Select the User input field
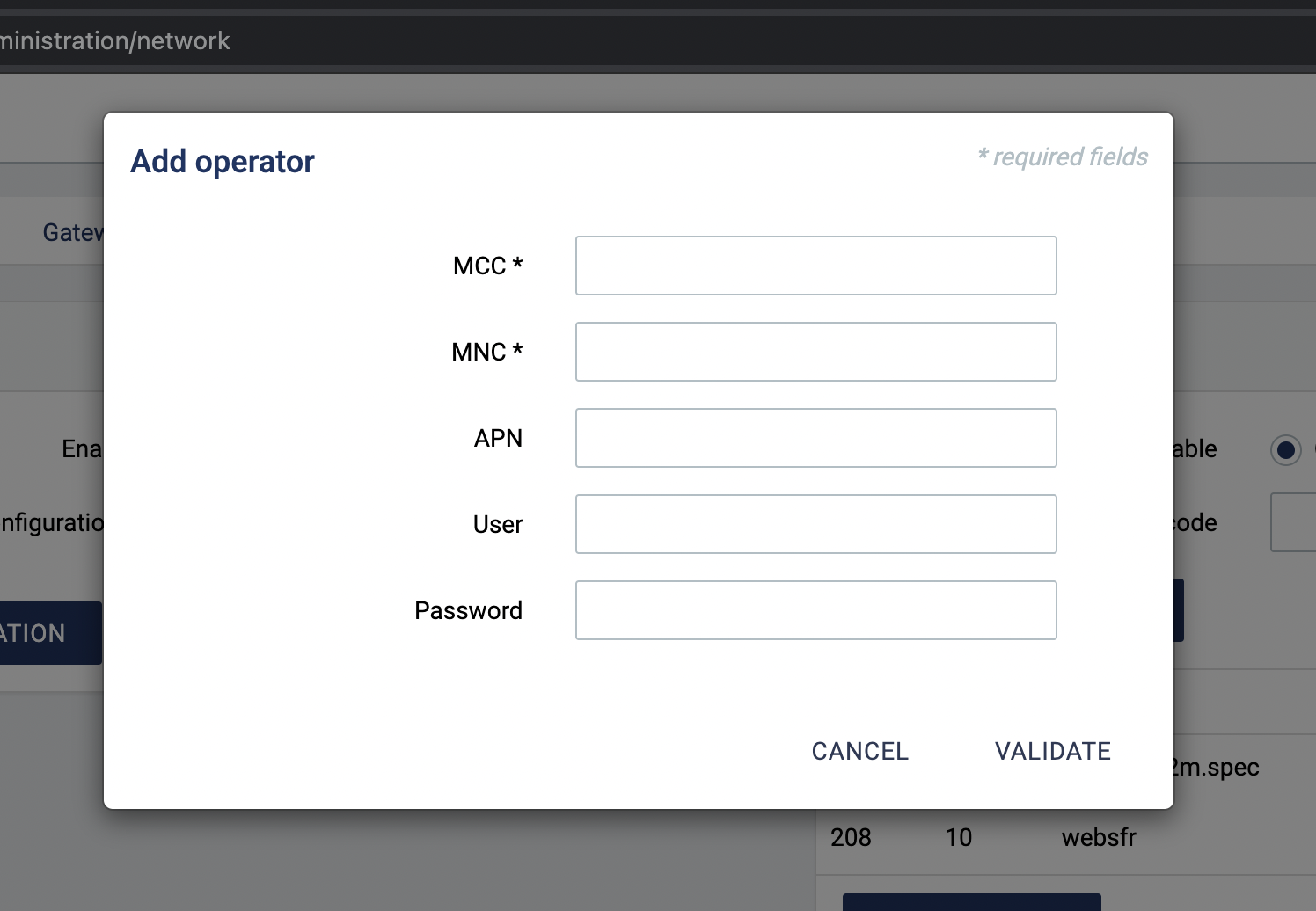This screenshot has height=911, width=1316. click(815, 524)
